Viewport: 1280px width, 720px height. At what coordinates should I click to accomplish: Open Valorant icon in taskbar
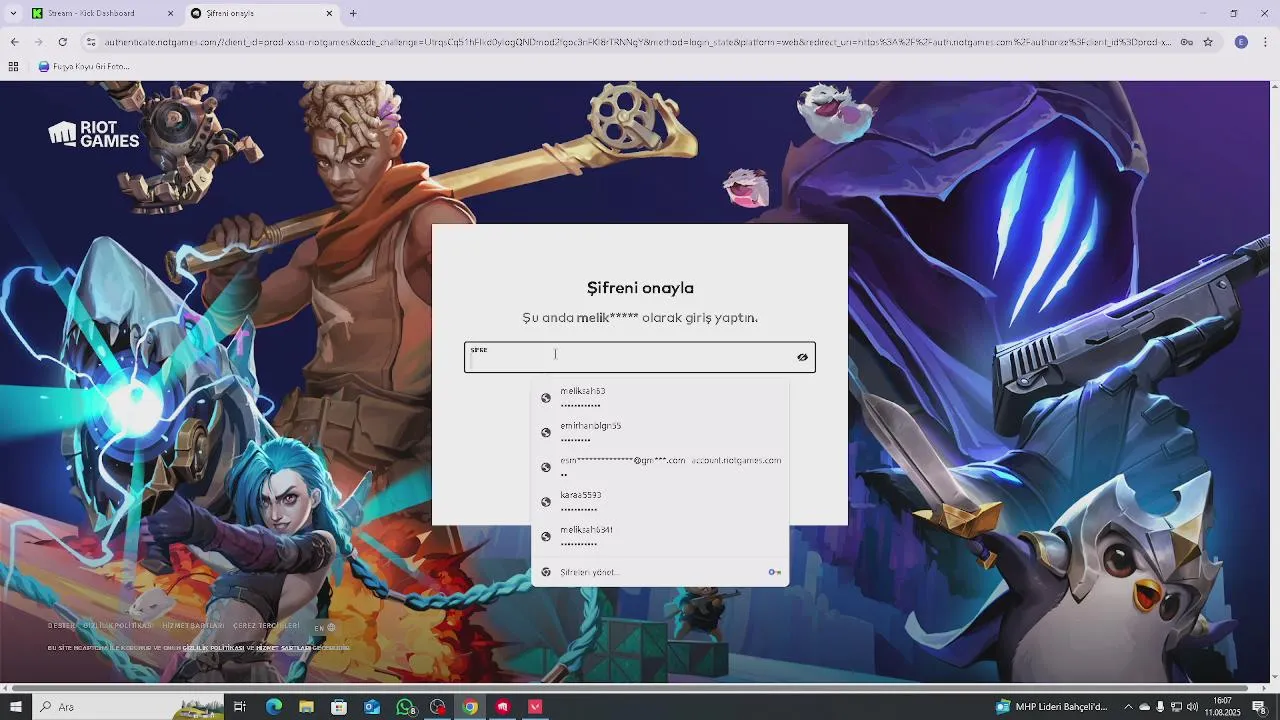pos(535,707)
